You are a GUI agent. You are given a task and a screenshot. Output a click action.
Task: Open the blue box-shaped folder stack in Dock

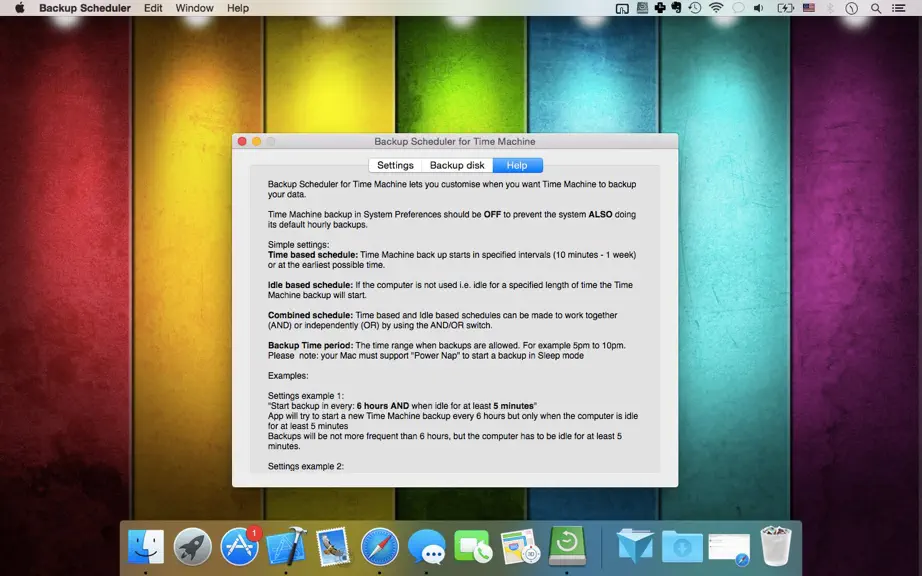pos(635,546)
